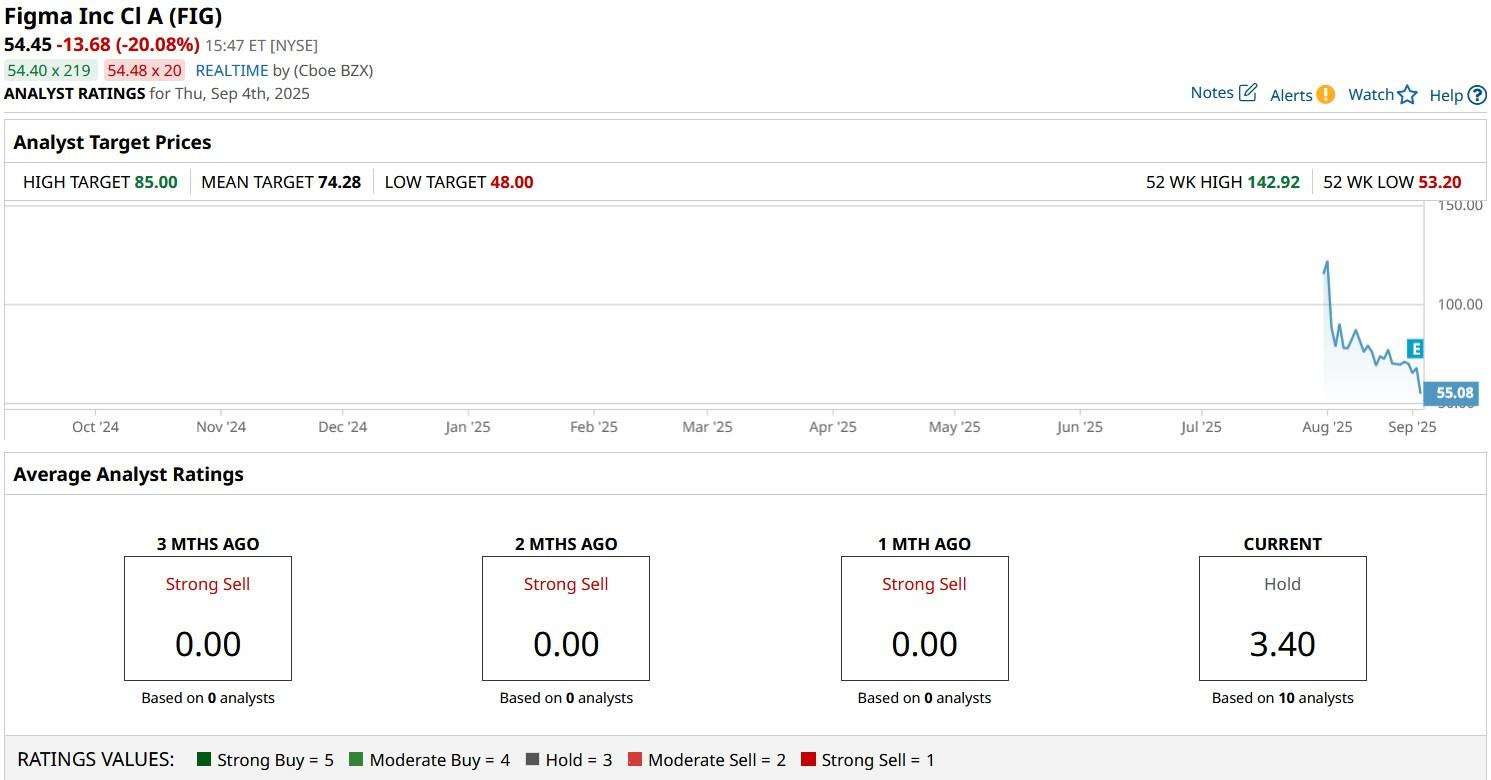Click the red ask quote 54.48 x 20
Image resolution: width=1491 pixels, height=780 pixels.
click(x=145, y=70)
